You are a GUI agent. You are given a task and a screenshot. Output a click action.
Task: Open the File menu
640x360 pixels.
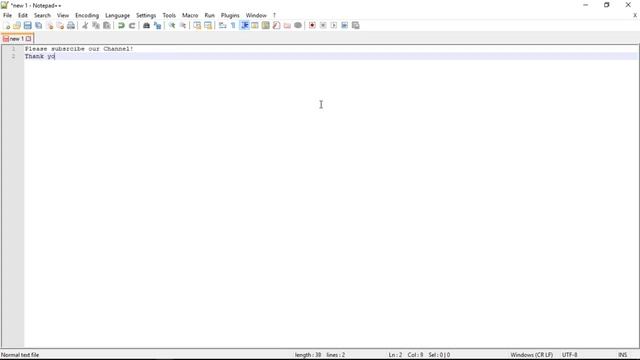[x=7, y=15]
